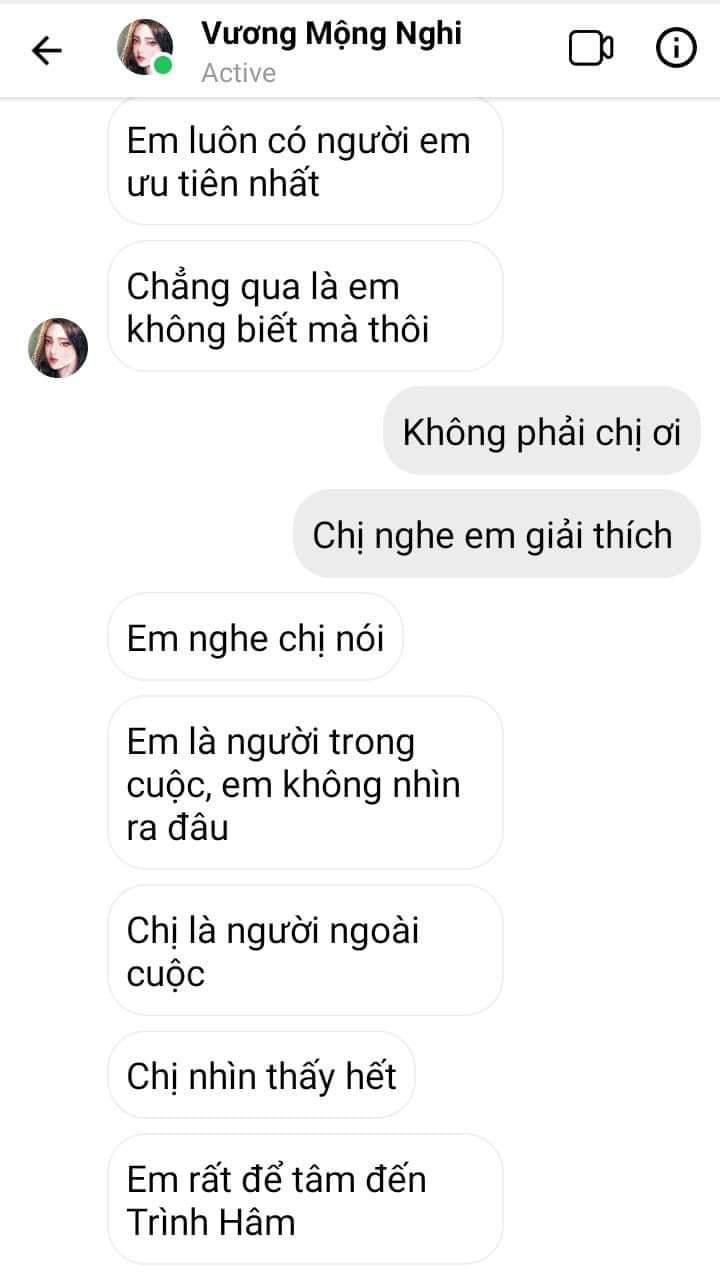
Task: Open Vương Mộng Nghi contact name
Action: [331, 33]
